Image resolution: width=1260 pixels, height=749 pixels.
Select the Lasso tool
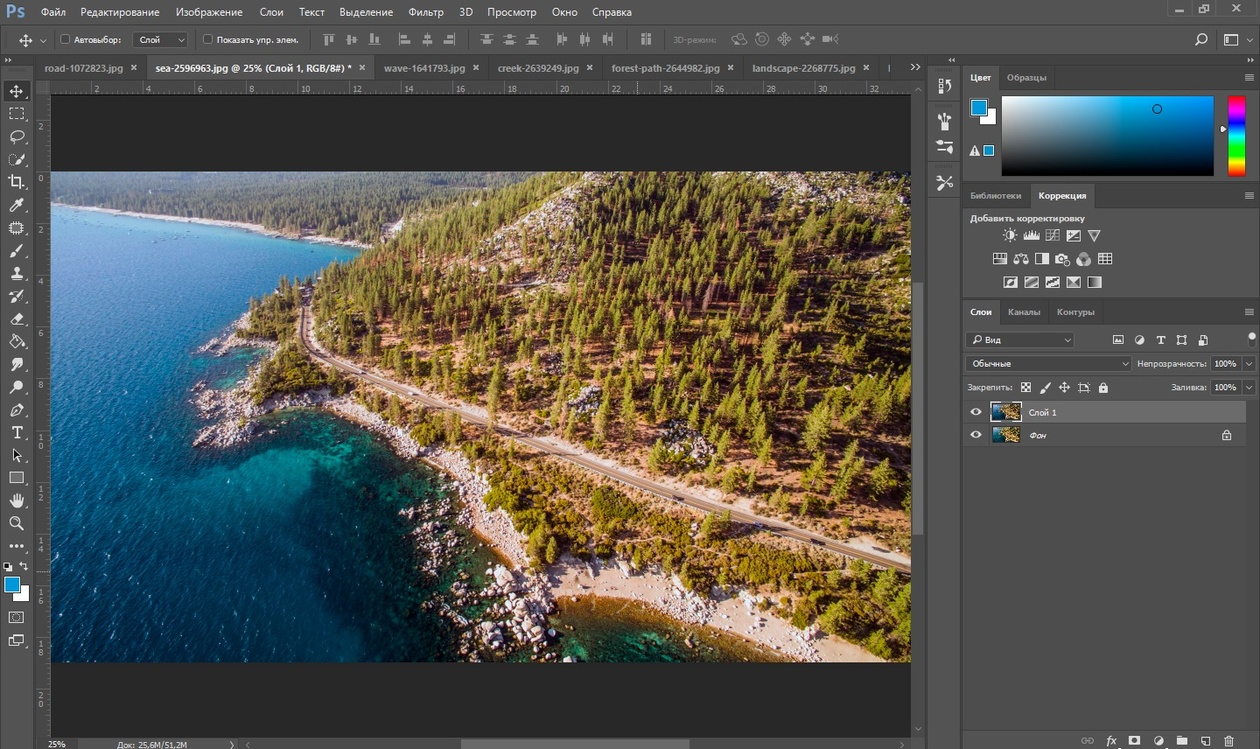coord(17,137)
